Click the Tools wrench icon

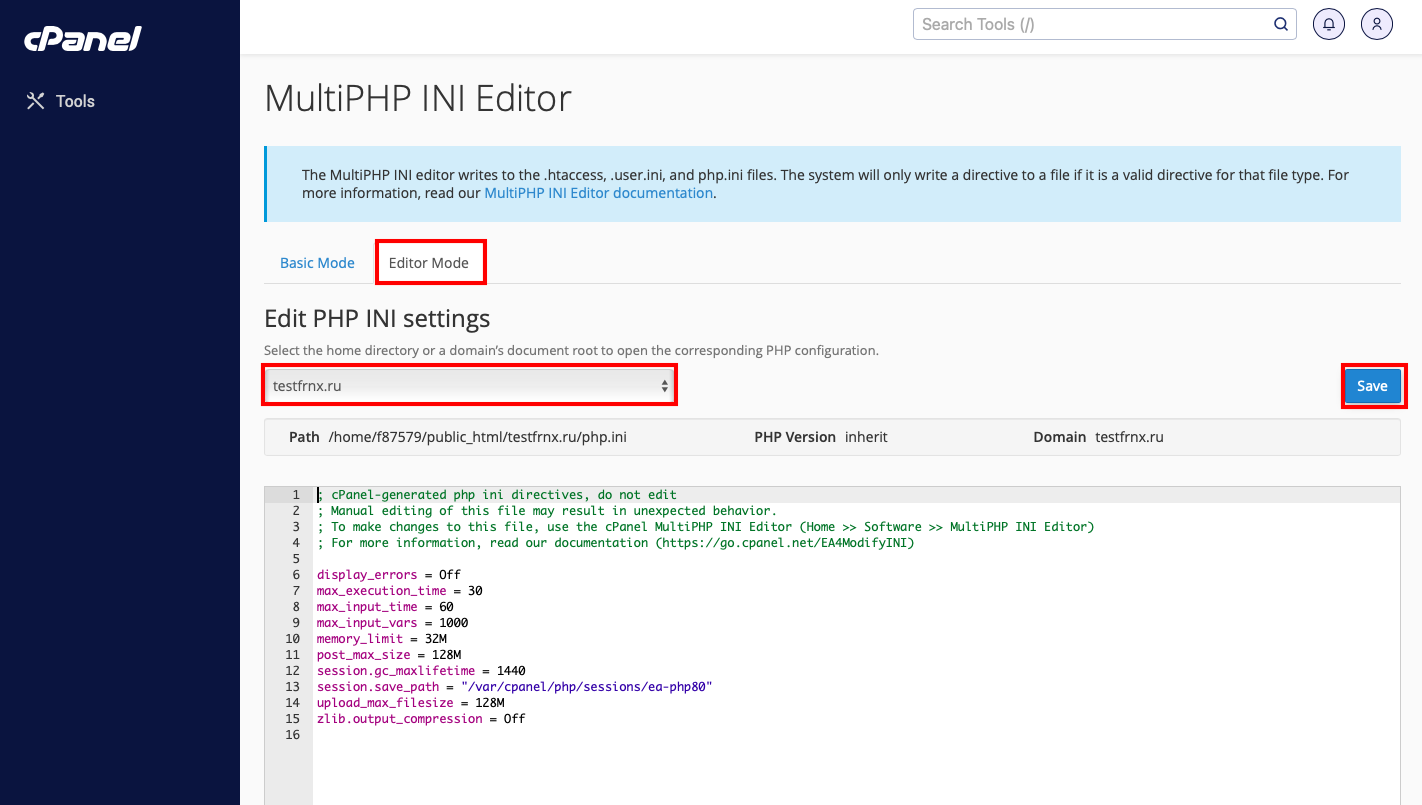tap(35, 101)
